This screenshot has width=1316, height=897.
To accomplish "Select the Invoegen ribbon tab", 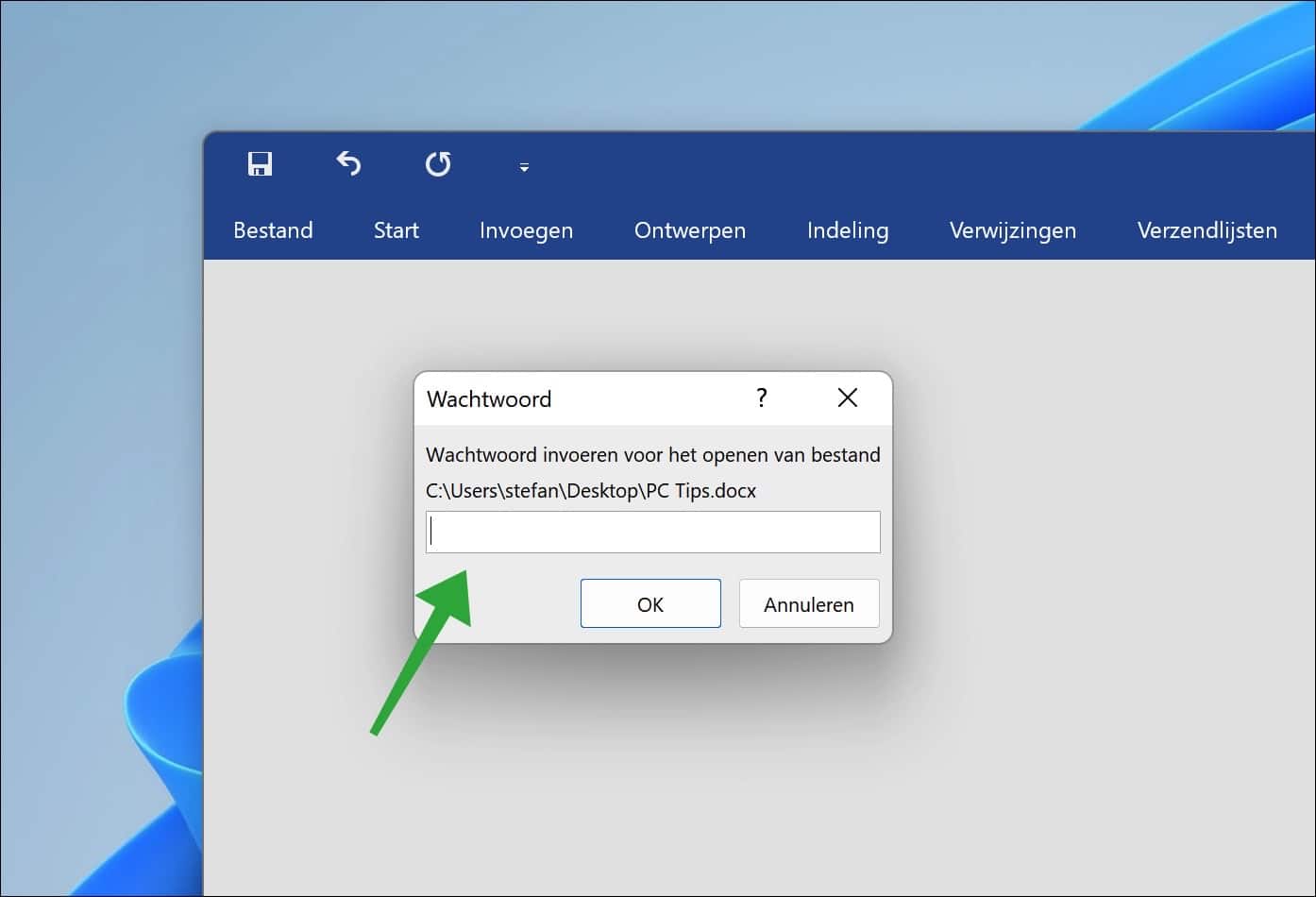I will pos(526,229).
